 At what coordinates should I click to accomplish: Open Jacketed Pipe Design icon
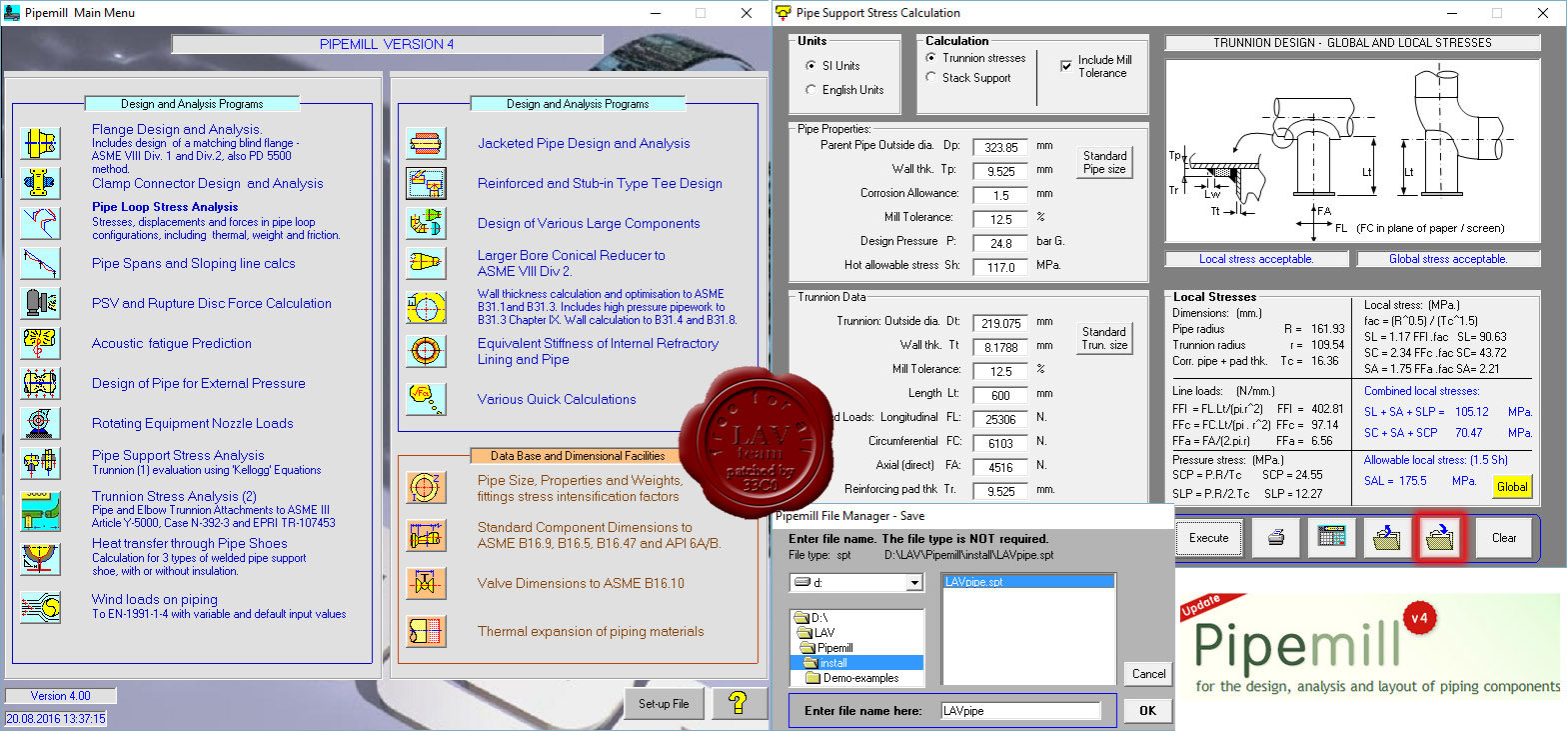427,143
